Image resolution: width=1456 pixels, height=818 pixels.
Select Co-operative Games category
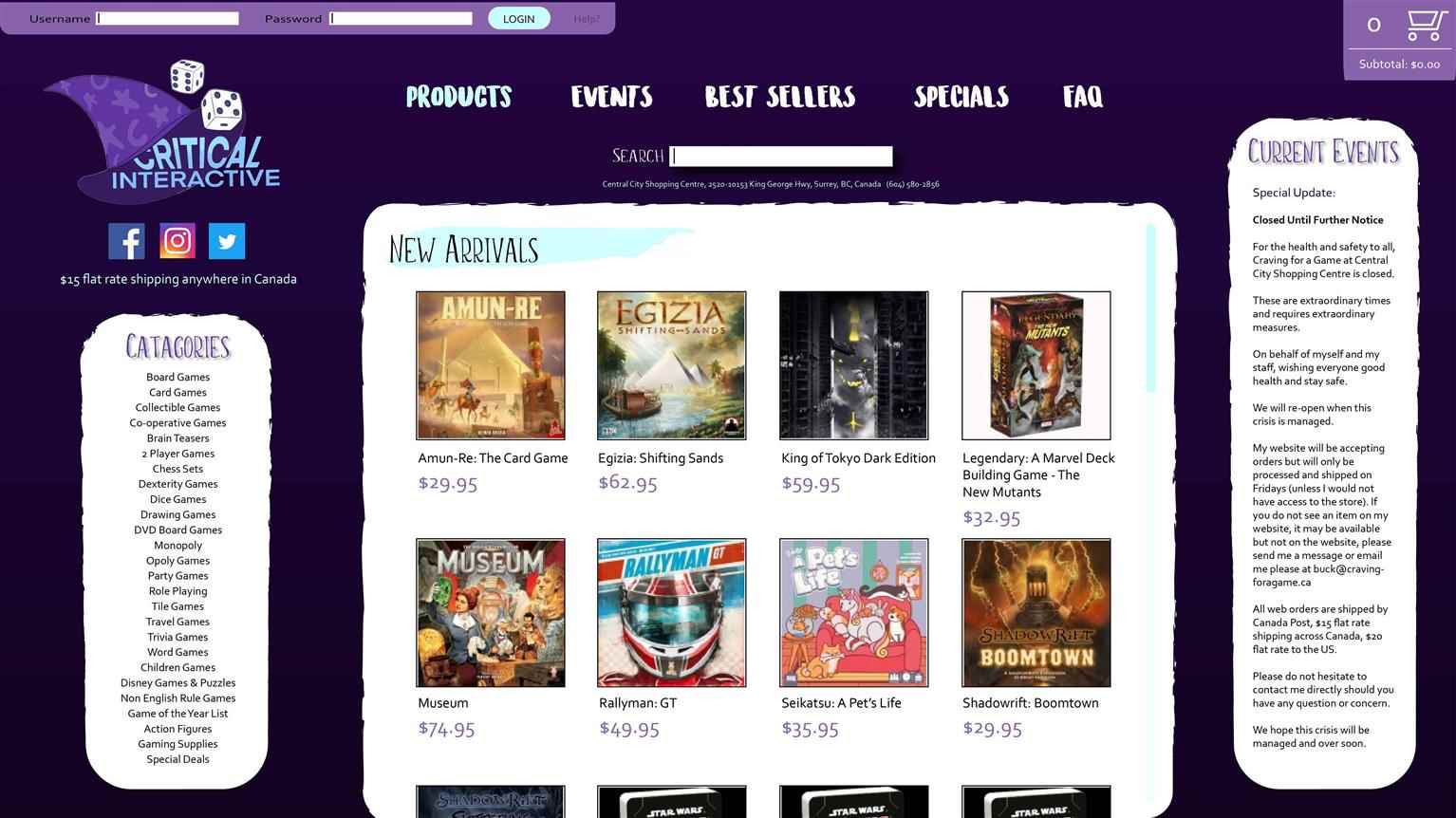tap(177, 423)
